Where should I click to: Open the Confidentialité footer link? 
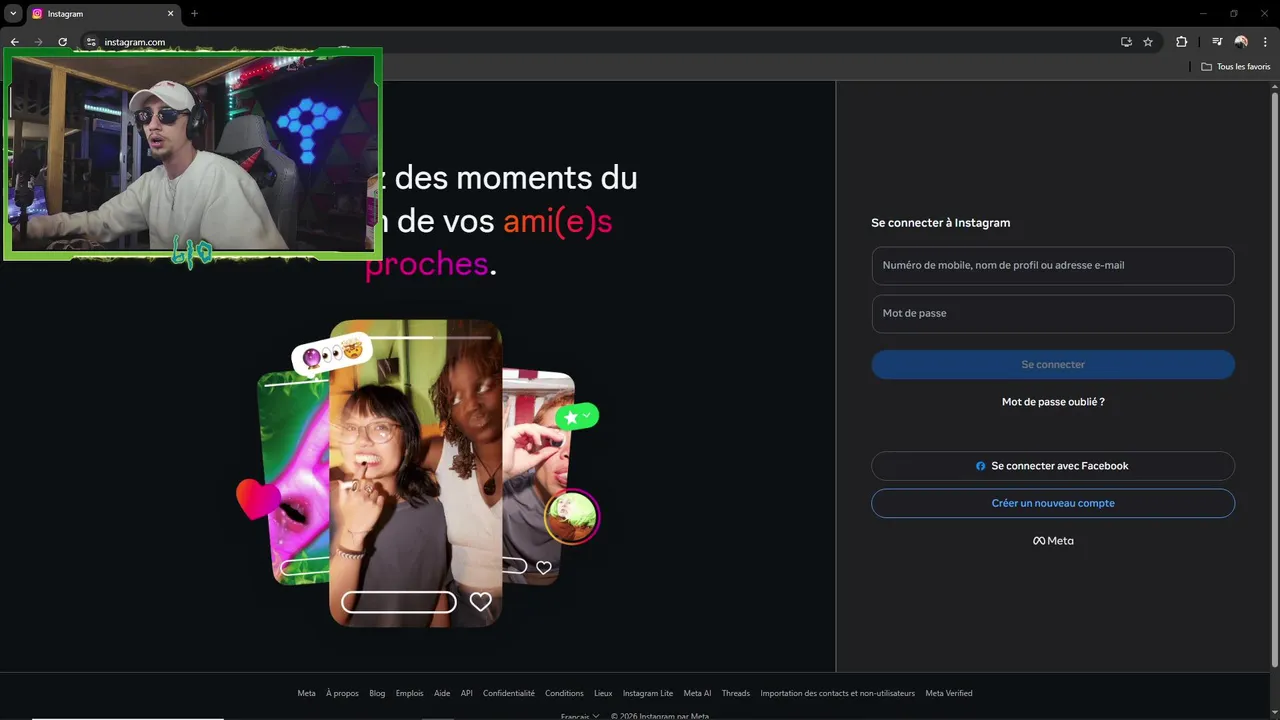coord(509,693)
